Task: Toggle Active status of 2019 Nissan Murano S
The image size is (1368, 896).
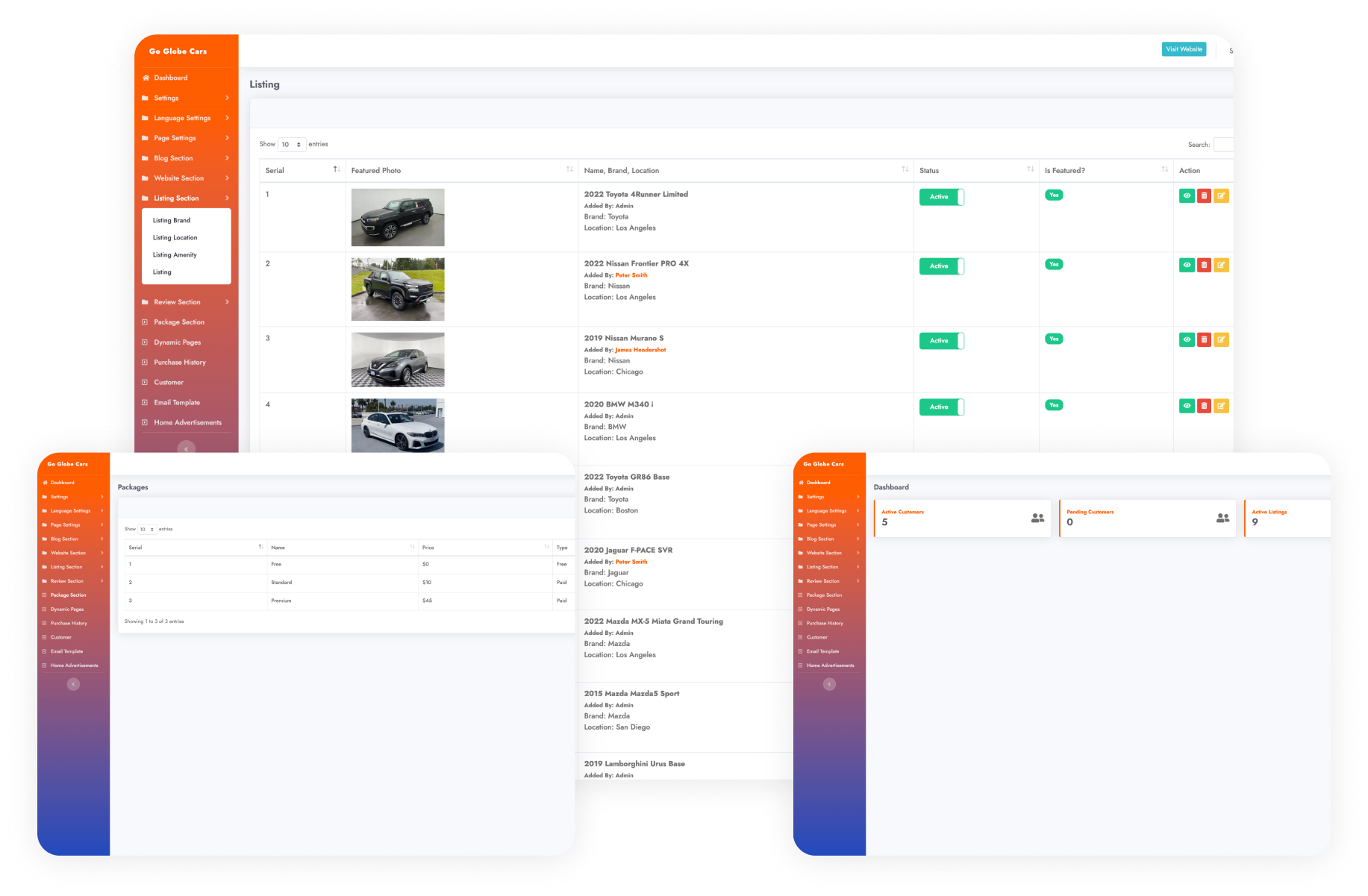Action: (x=941, y=341)
